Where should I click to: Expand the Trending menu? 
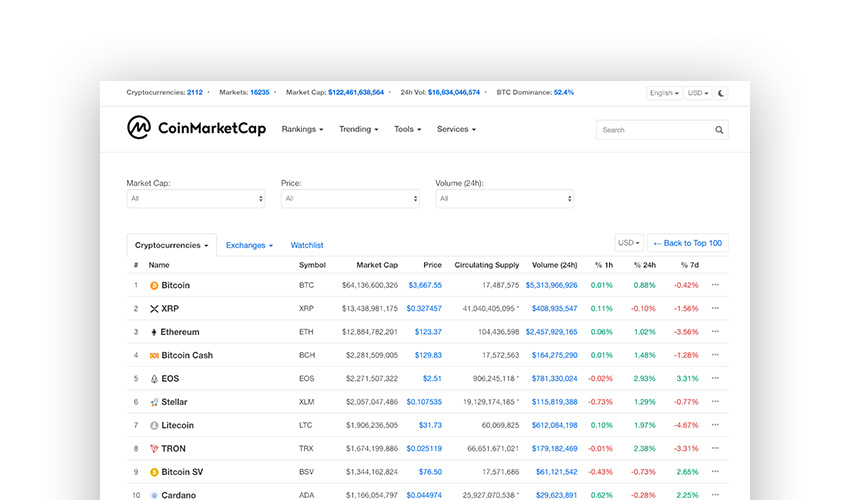(358, 129)
